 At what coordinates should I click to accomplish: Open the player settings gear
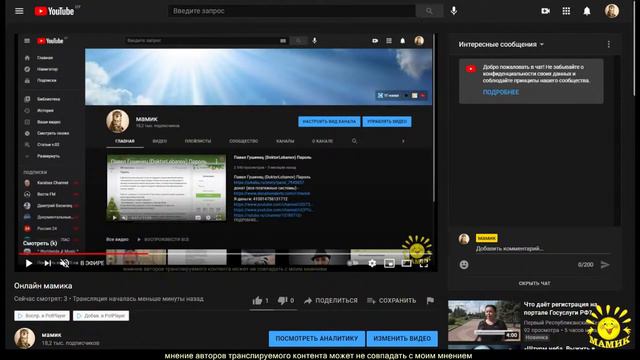click(372, 263)
